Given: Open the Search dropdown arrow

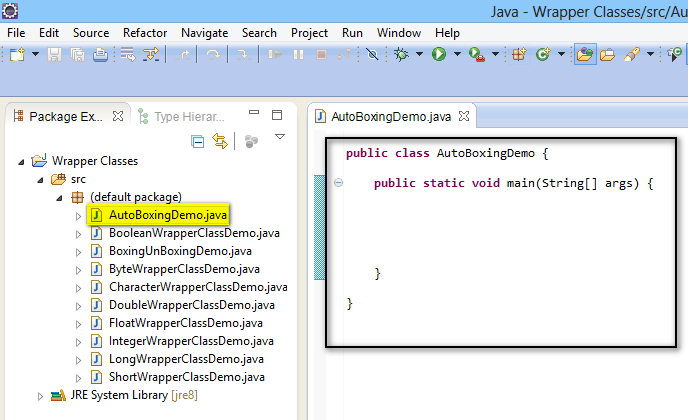Looking at the screenshot, I should [650, 54].
